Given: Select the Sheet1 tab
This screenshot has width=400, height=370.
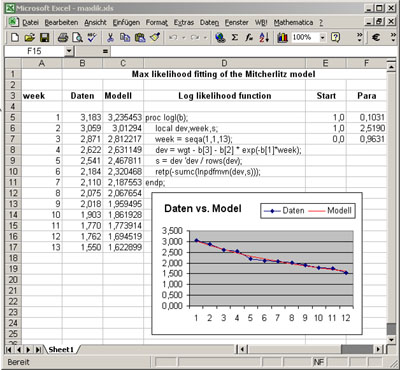Looking at the screenshot, I should 60,349.
